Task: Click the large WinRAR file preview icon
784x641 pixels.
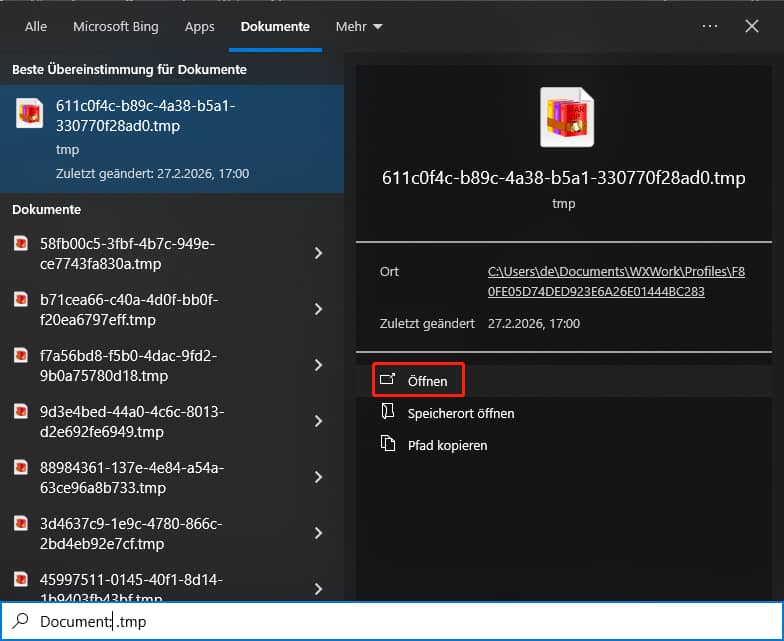Action: click(x=567, y=118)
